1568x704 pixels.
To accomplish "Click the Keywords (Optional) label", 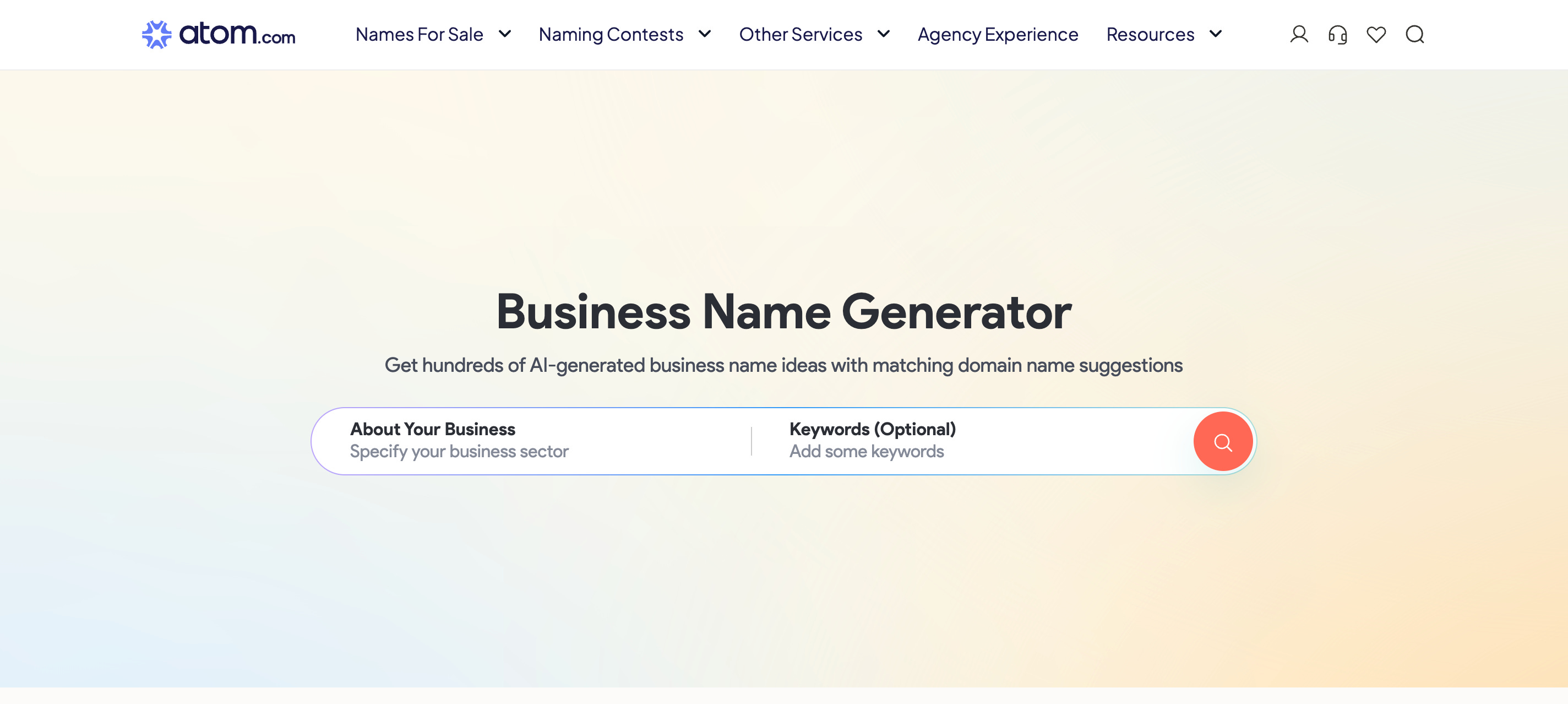I will pyautogui.click(x=872, y=429).
